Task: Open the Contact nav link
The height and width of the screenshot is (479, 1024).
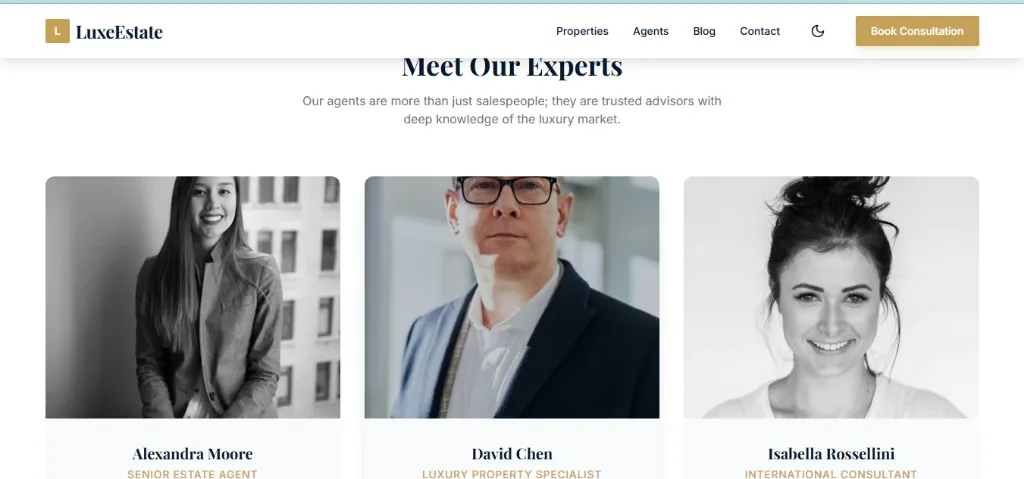Action: click(760, 31)
